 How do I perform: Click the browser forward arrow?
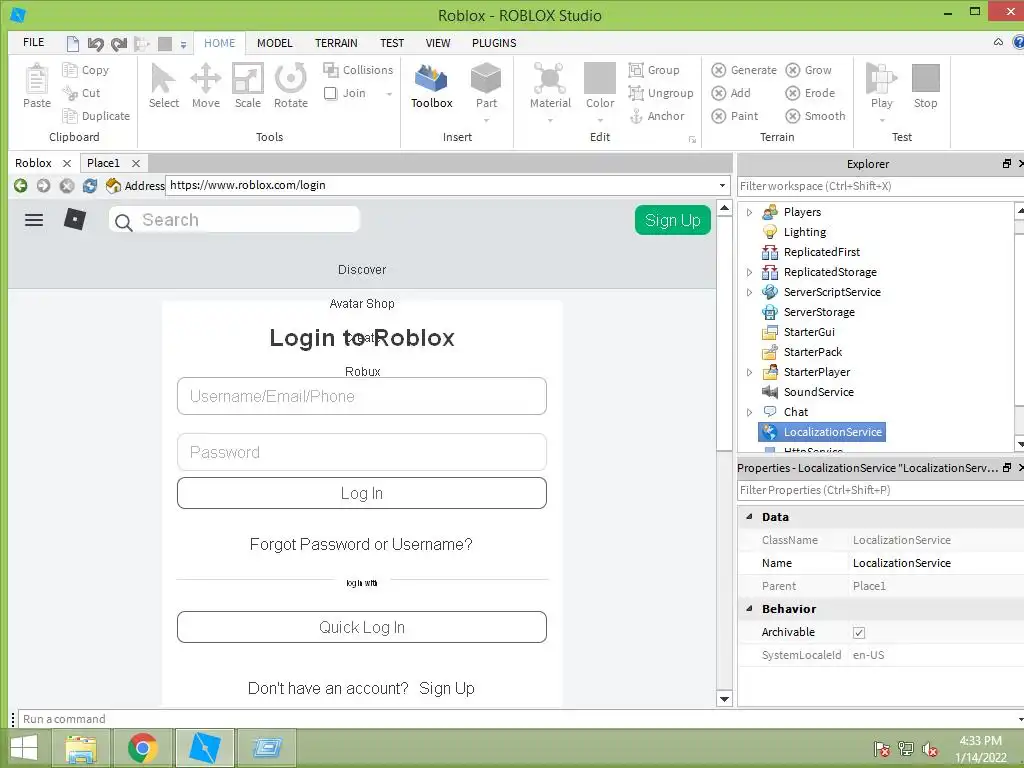coord(43,185)
